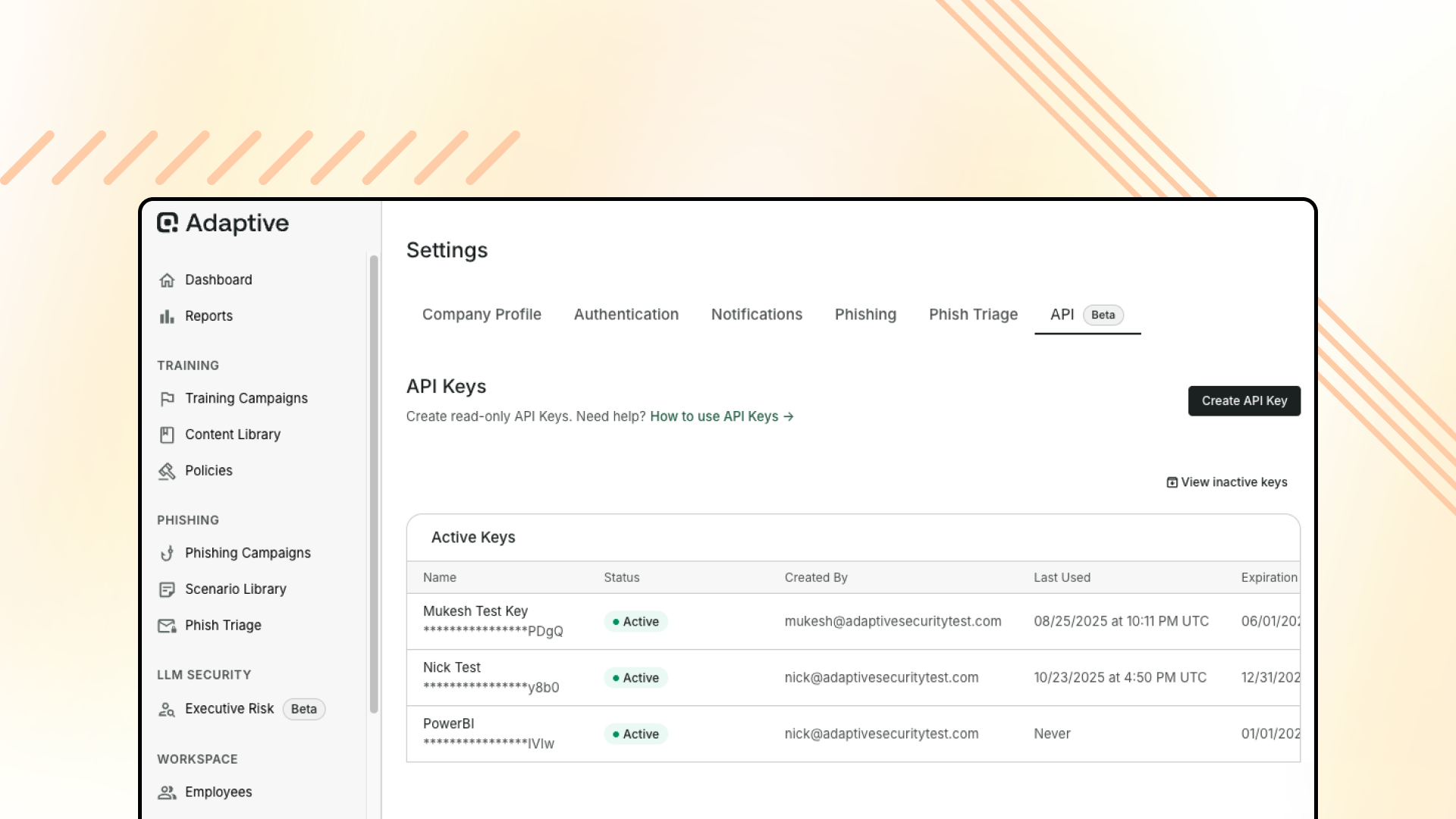Open Scenario Library icon
This screenshot has width=1456, height=819.
167,589
